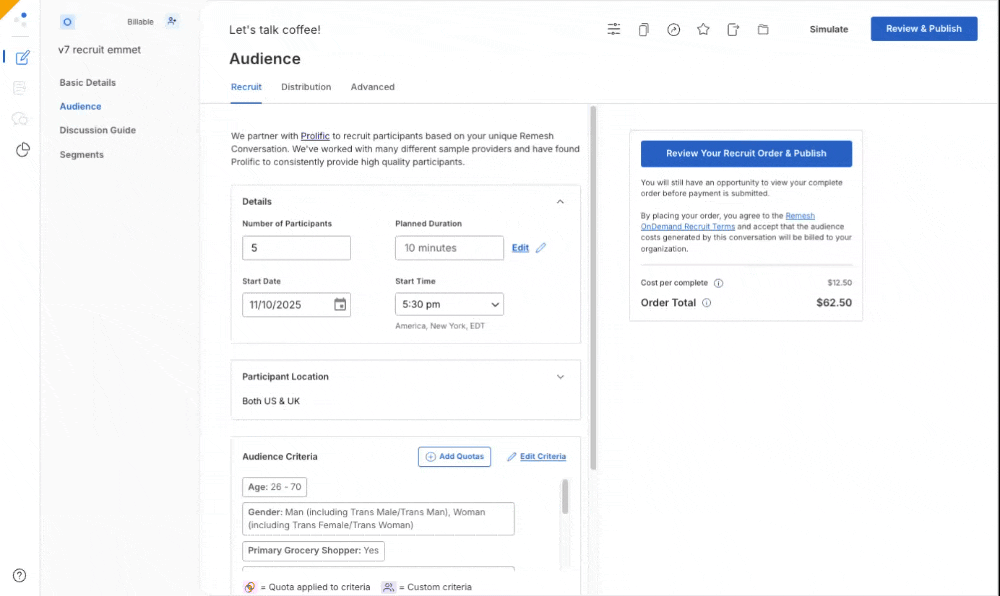Screen dimensions: 1000x596
Task: Open the edit pencil icon in left rail
Action: click(22, 57)
